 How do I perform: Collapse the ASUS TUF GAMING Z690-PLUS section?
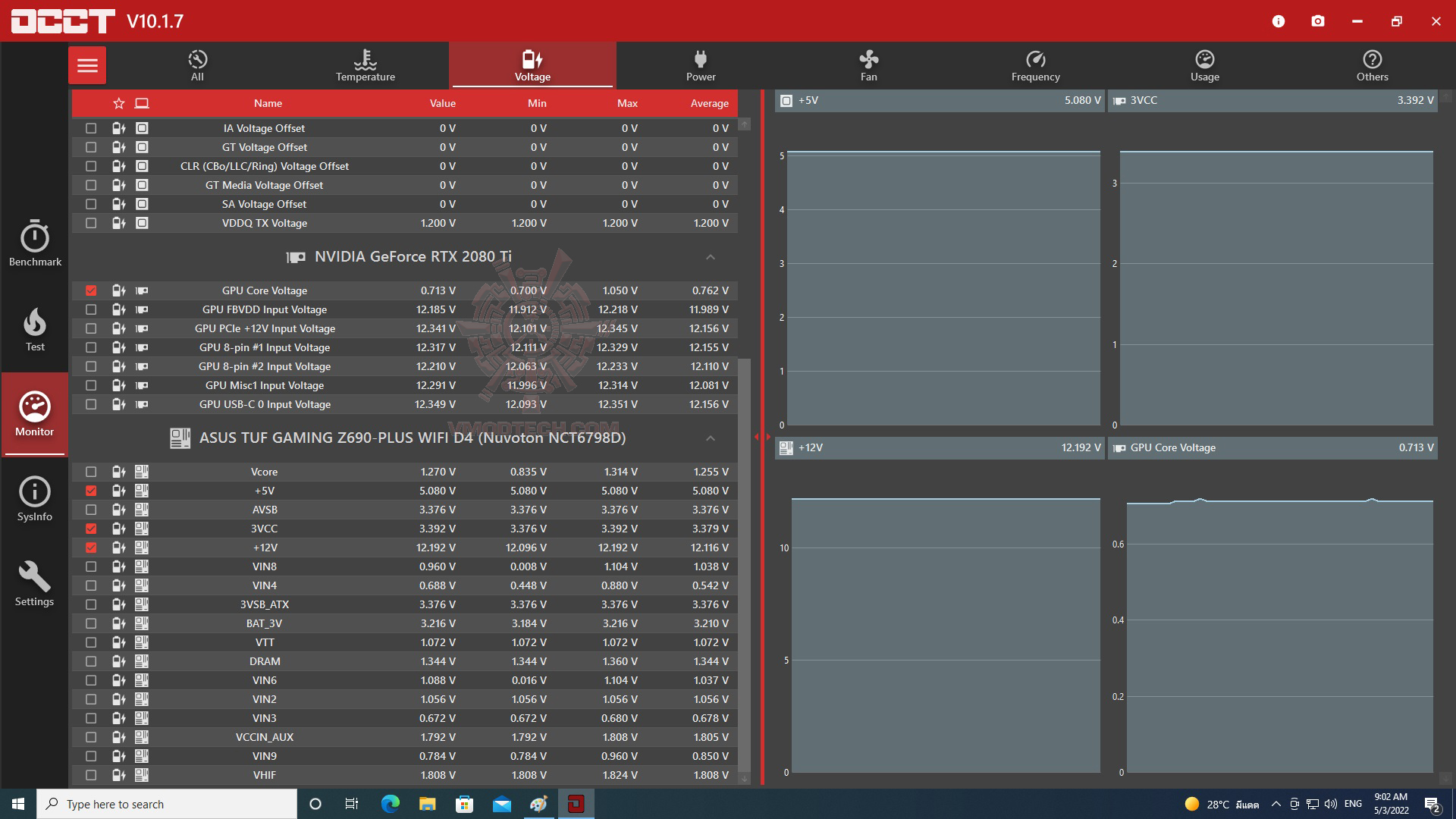click(710, 438)
